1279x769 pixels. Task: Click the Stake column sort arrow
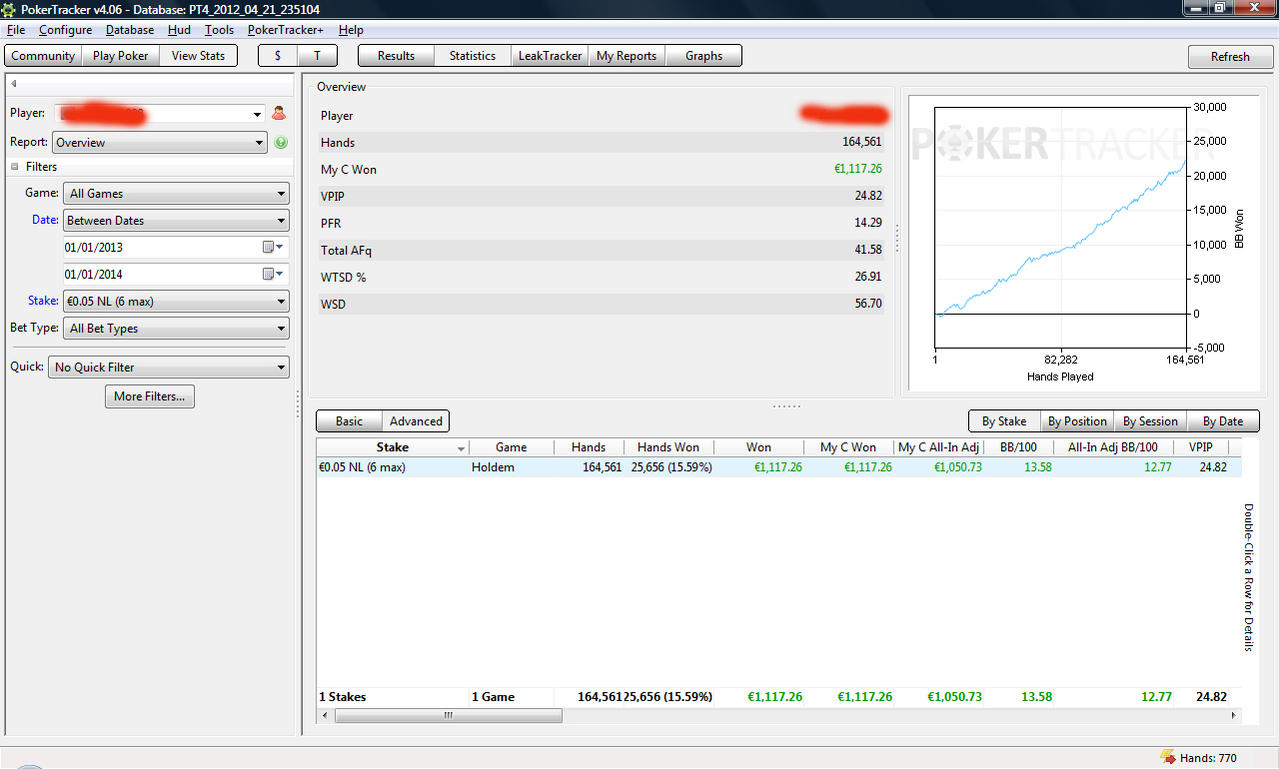click(x=461, y=449)
